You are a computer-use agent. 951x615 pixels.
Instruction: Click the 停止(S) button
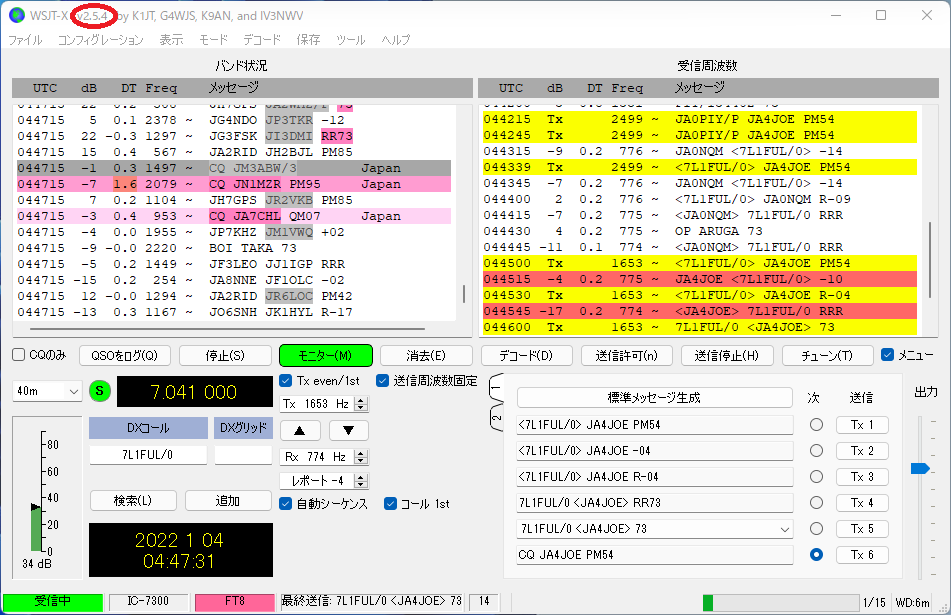tap(225, 355)
